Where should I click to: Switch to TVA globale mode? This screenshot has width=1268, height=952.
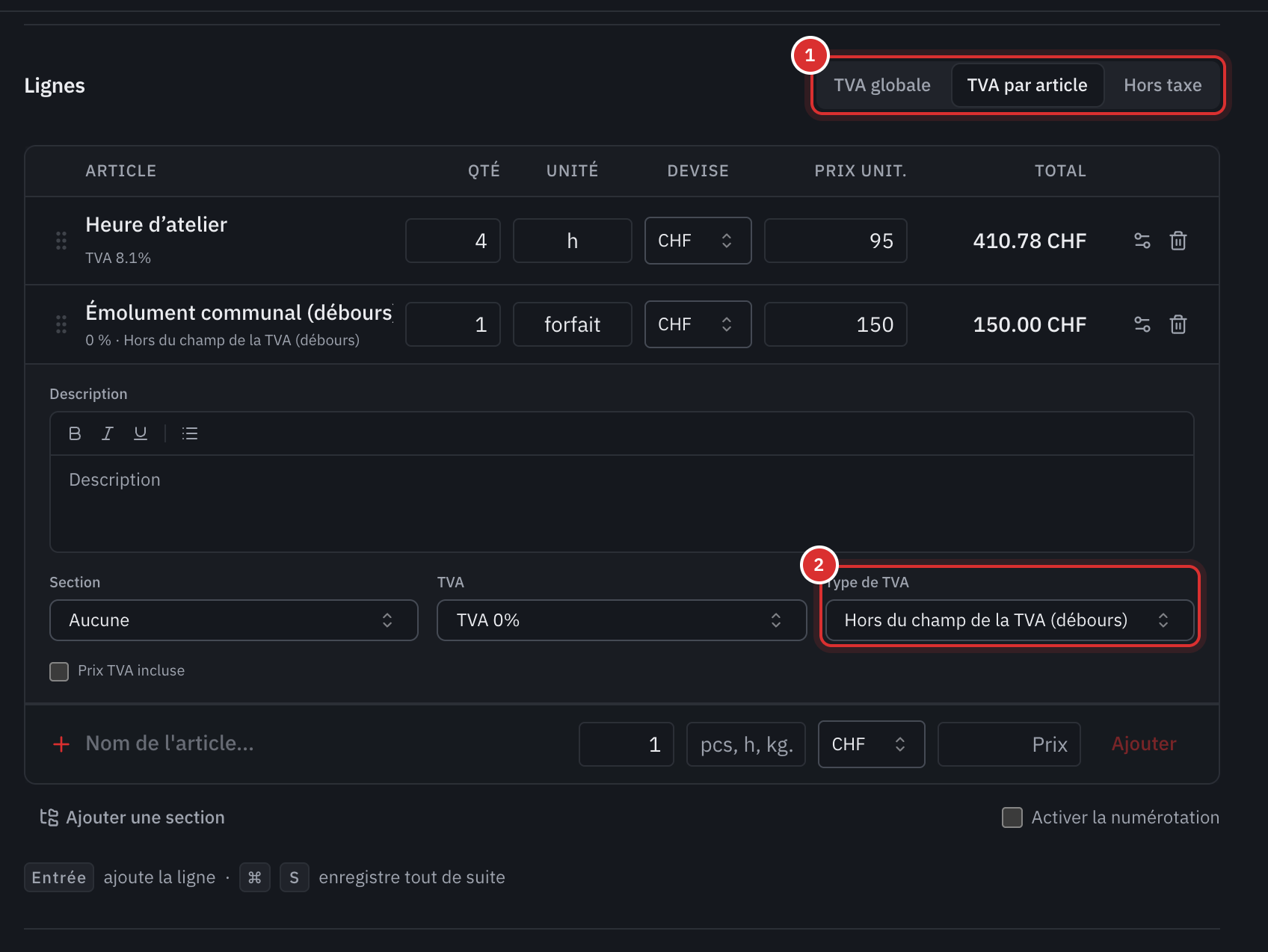[882, 85]
